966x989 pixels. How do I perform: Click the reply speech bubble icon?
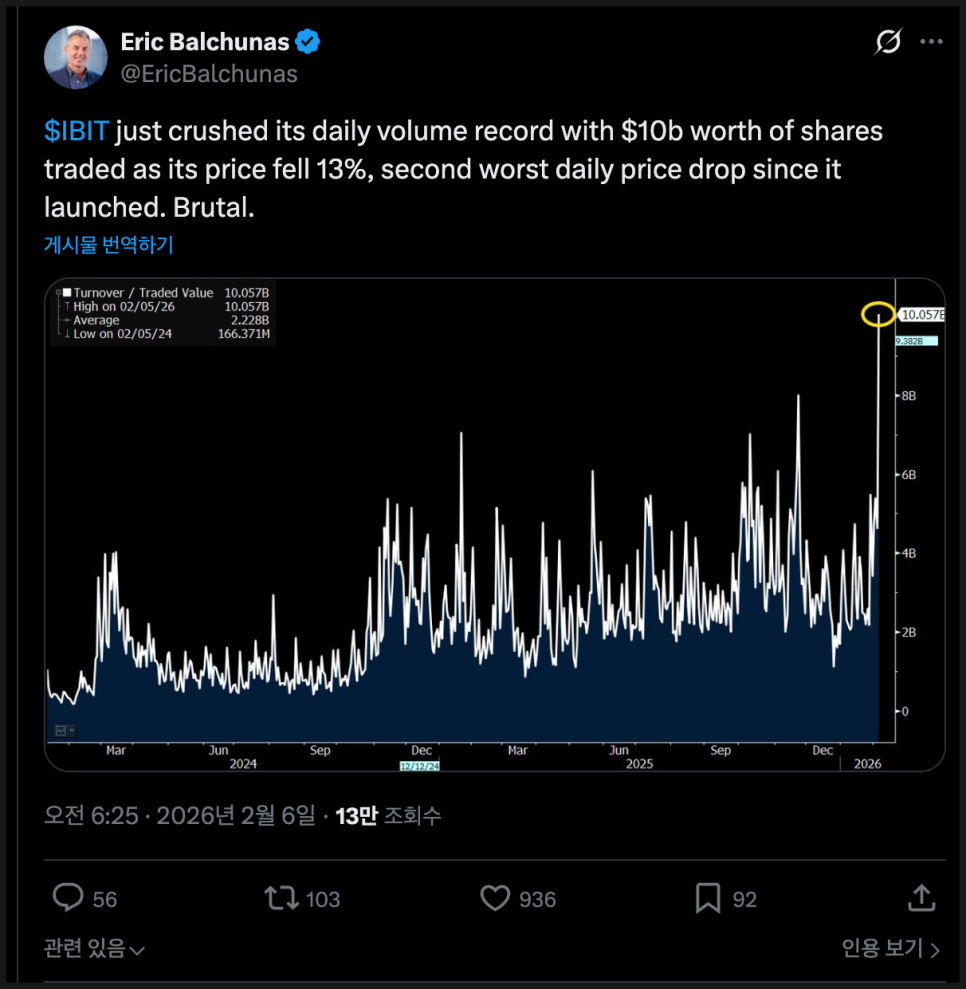coord(68,898)
